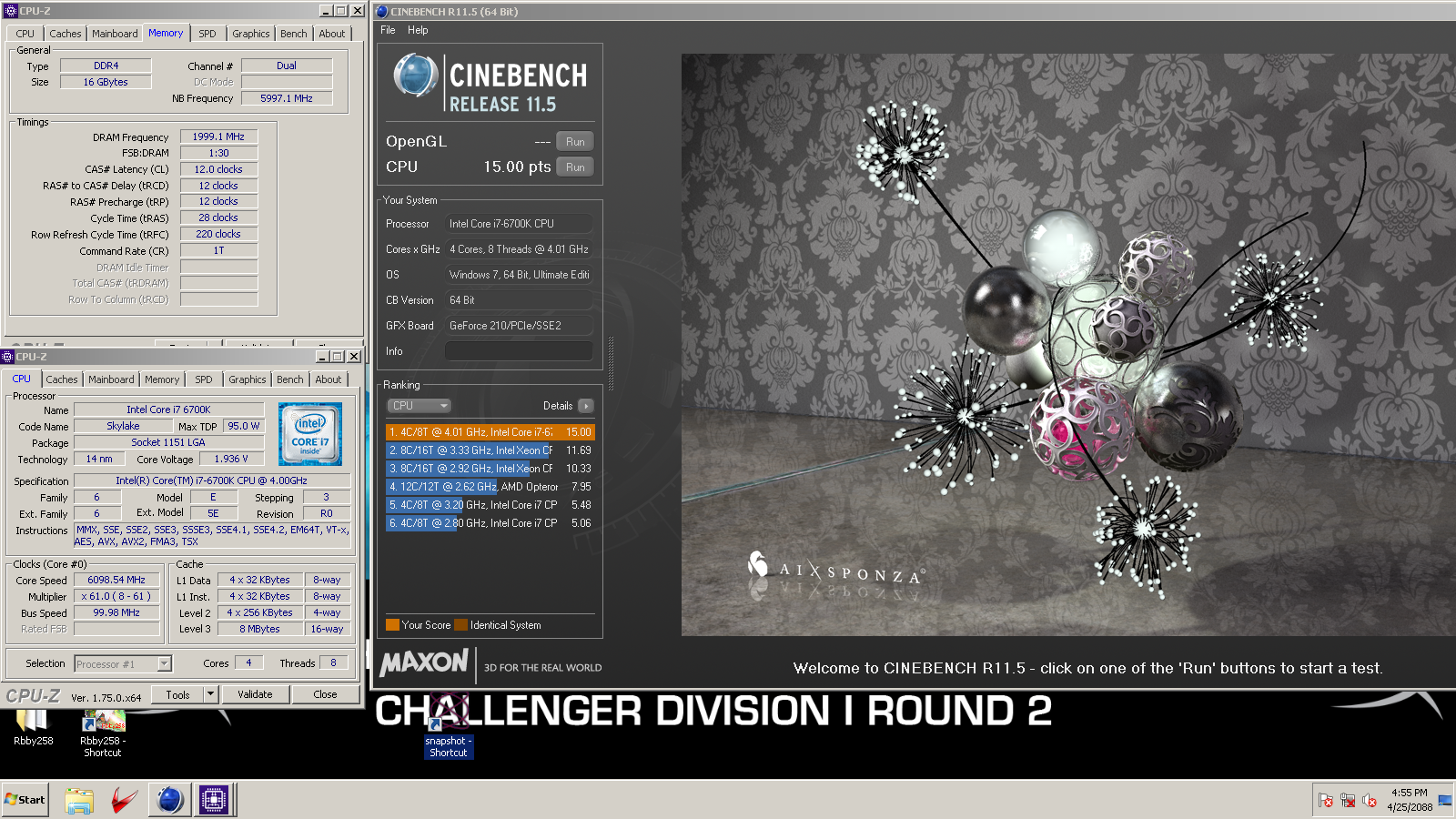The height and width of the screenshot is (819, 1456).
Task: Open the Caches tab in the lower CPU-Z window
Action: [x=62, y=379]
